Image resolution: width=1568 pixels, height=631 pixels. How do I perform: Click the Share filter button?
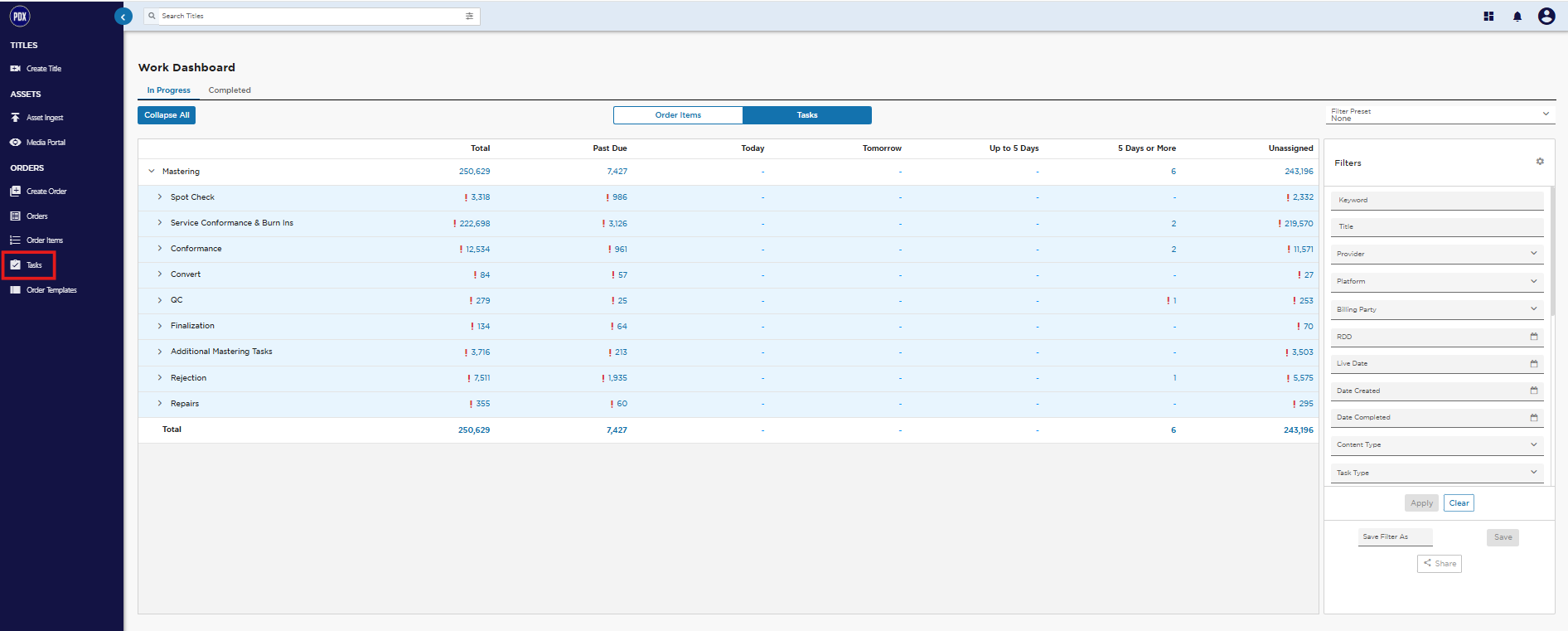(1440, 564)
